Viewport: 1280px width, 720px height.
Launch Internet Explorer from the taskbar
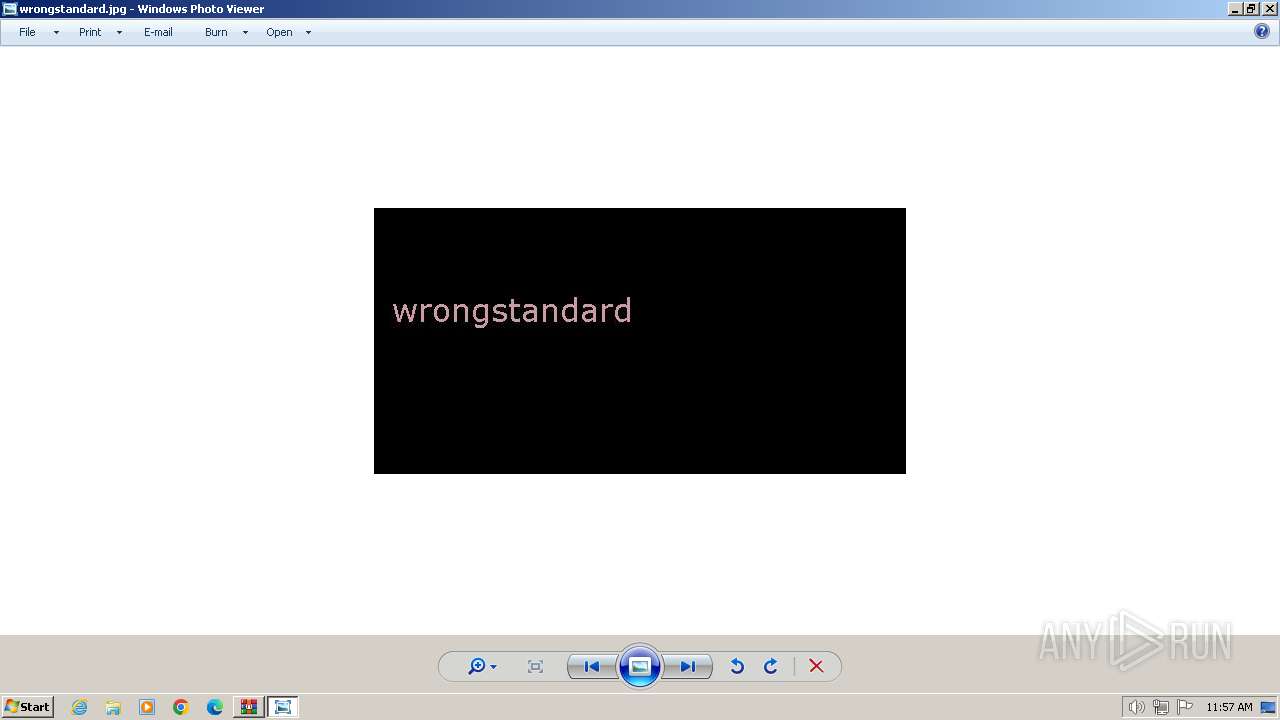coord(79,707)
